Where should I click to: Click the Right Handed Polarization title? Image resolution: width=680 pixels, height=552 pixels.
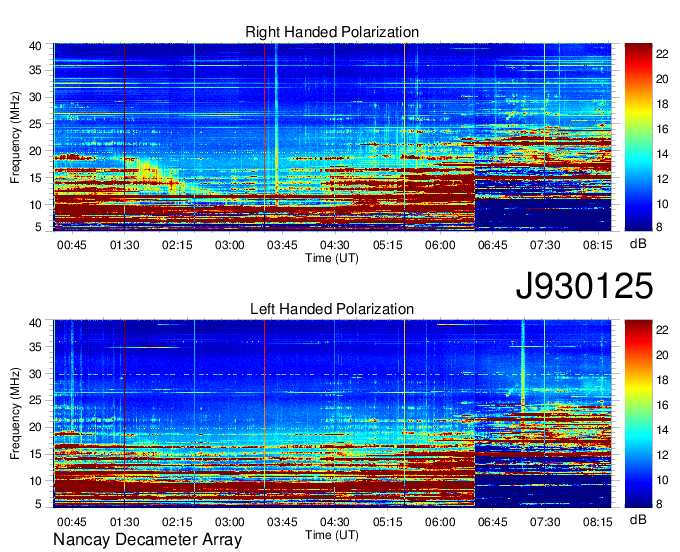pyautogui.click(x=332, y=32)
